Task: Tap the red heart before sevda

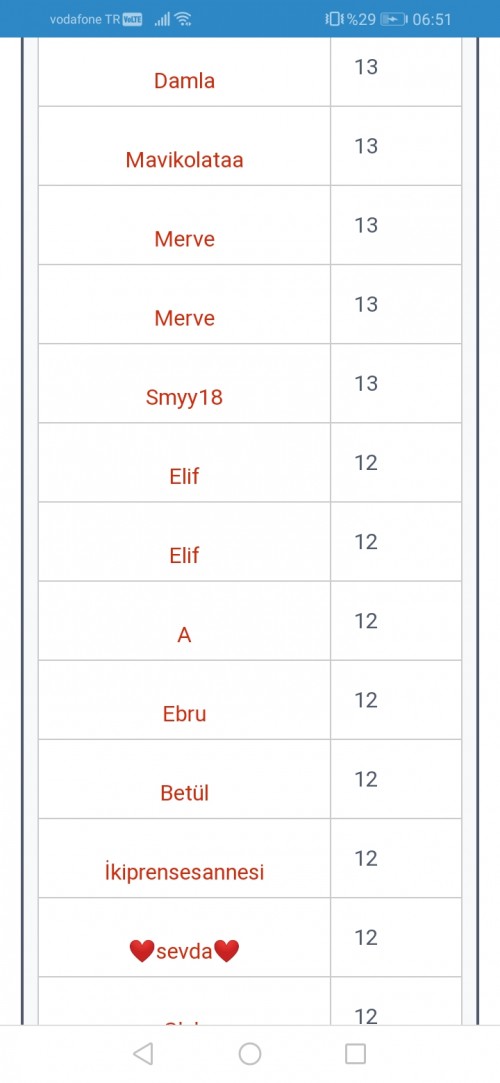Action: coord(141,951)
